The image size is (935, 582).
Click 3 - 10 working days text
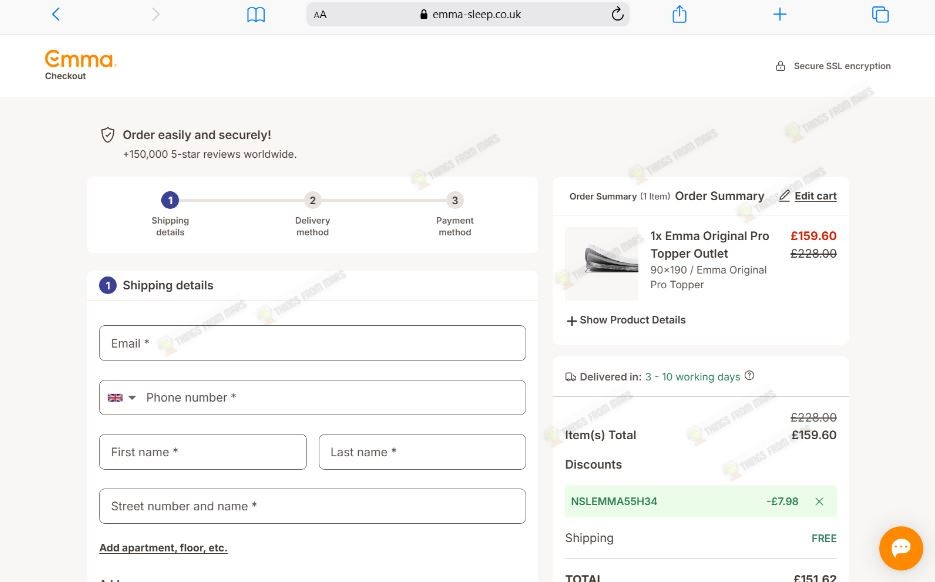pyautogui.click(x=692, y=377)
